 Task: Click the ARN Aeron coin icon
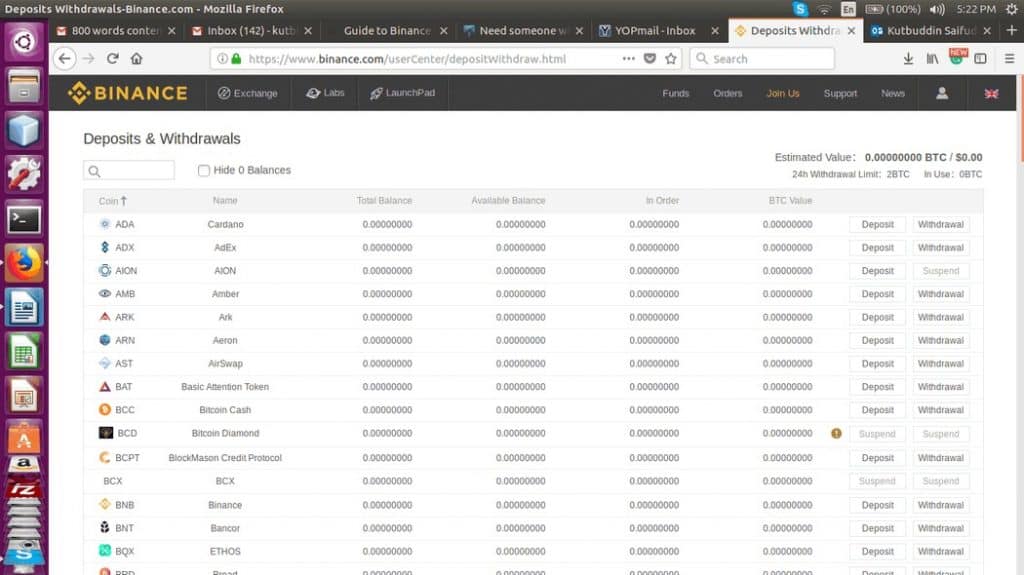click(x=104, y=340)
